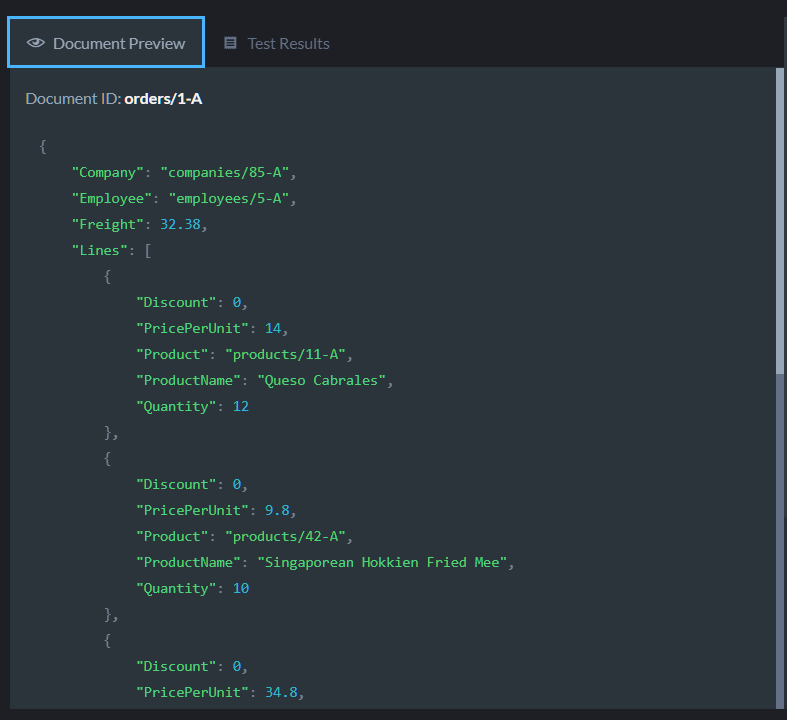The height and width of the screenshot is (720, 787).
Task: Click the "Document ID:" label
Action: [x=73, y=99]
